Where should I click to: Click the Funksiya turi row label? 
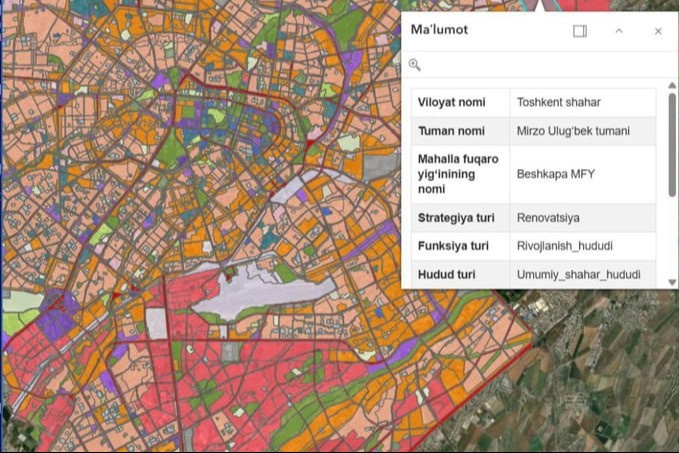[453, 246]
